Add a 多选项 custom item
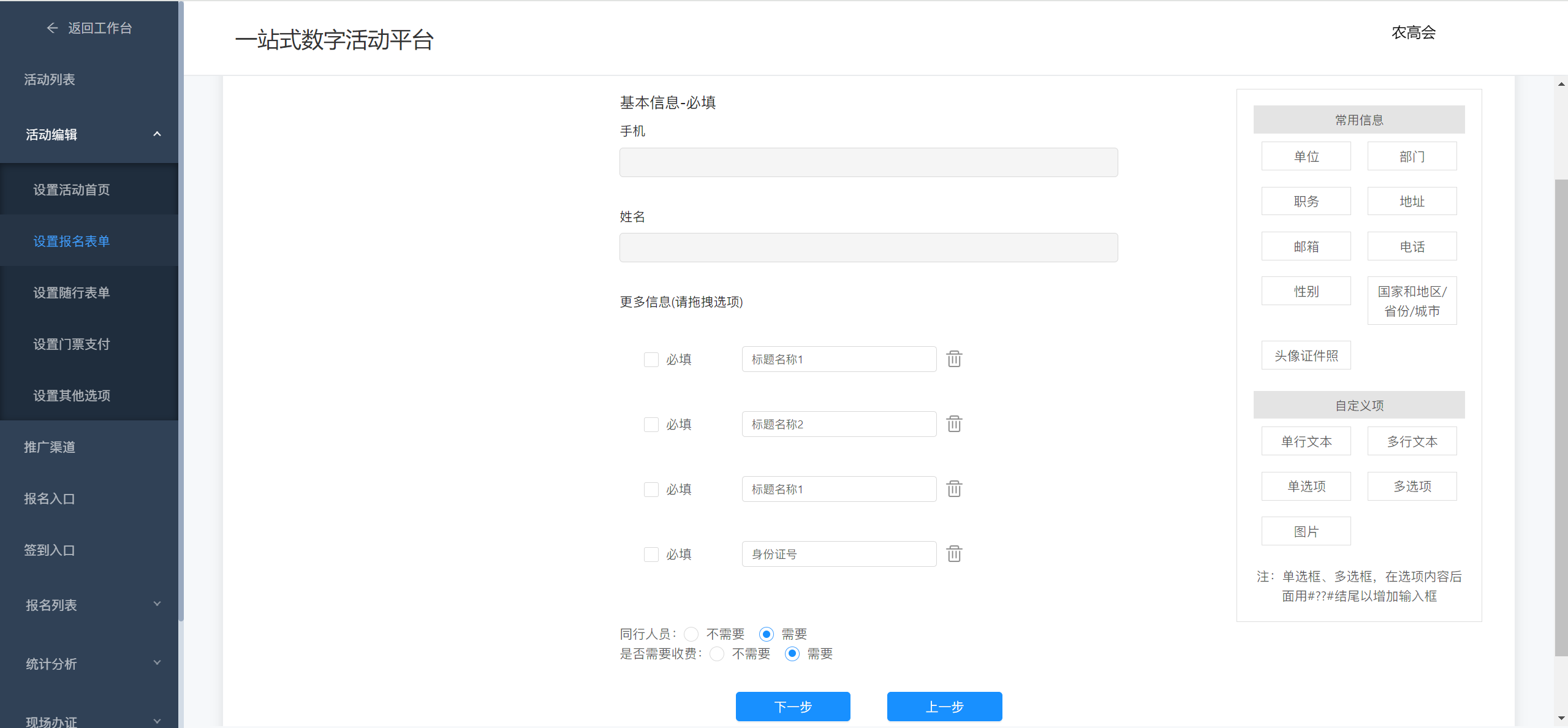Viewport: 1568px width, 728px height. [x=1412, y=486]
